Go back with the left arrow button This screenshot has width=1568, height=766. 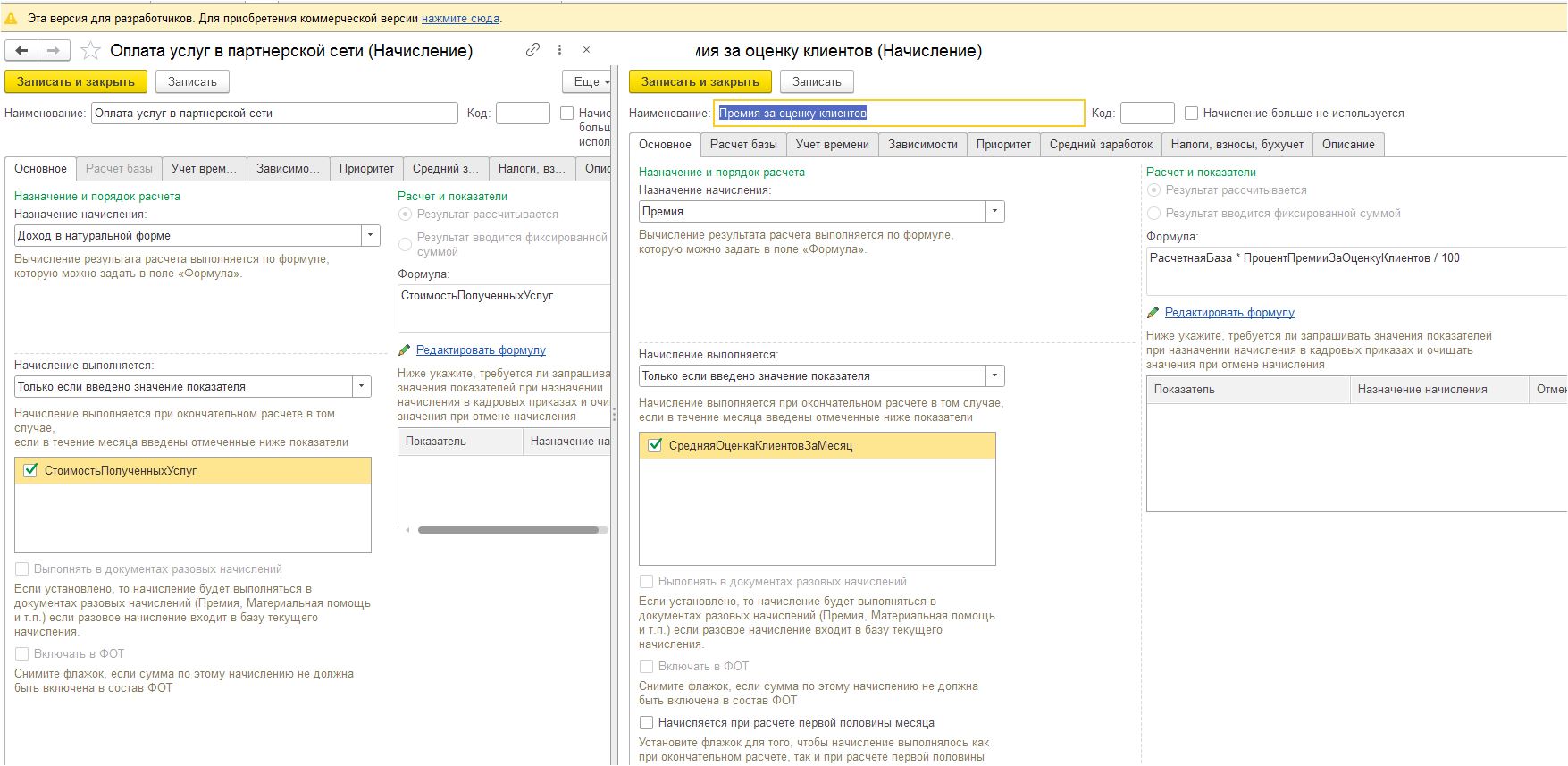21,51
